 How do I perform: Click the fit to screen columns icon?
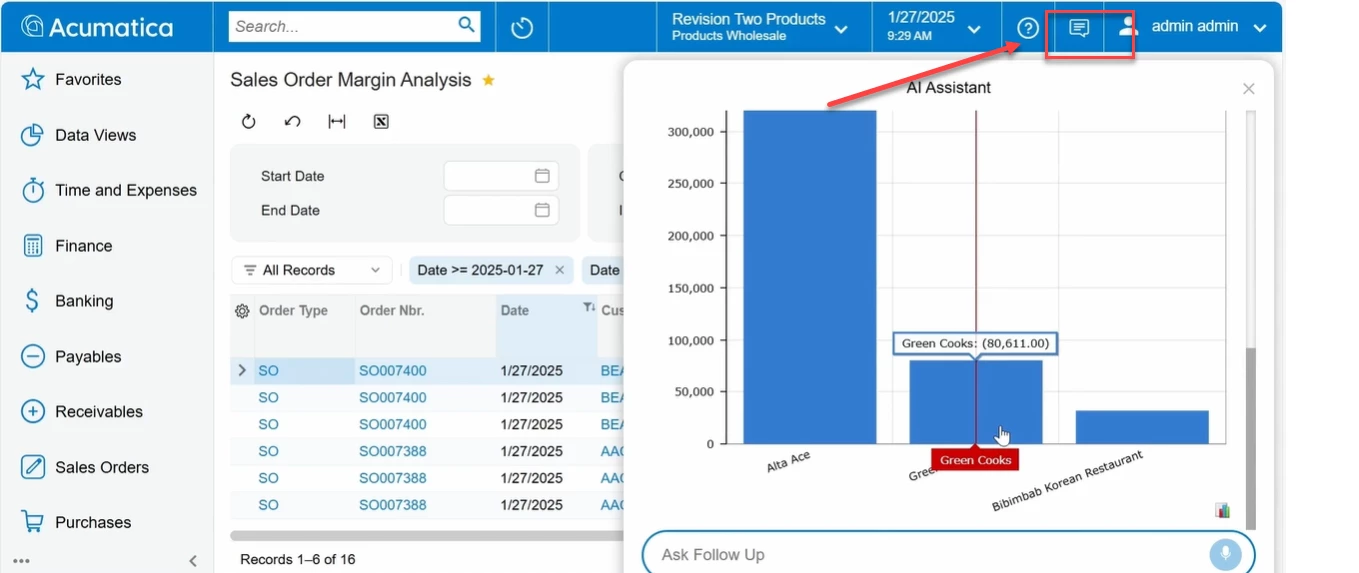pyautogui.click(x=337, y=122)
